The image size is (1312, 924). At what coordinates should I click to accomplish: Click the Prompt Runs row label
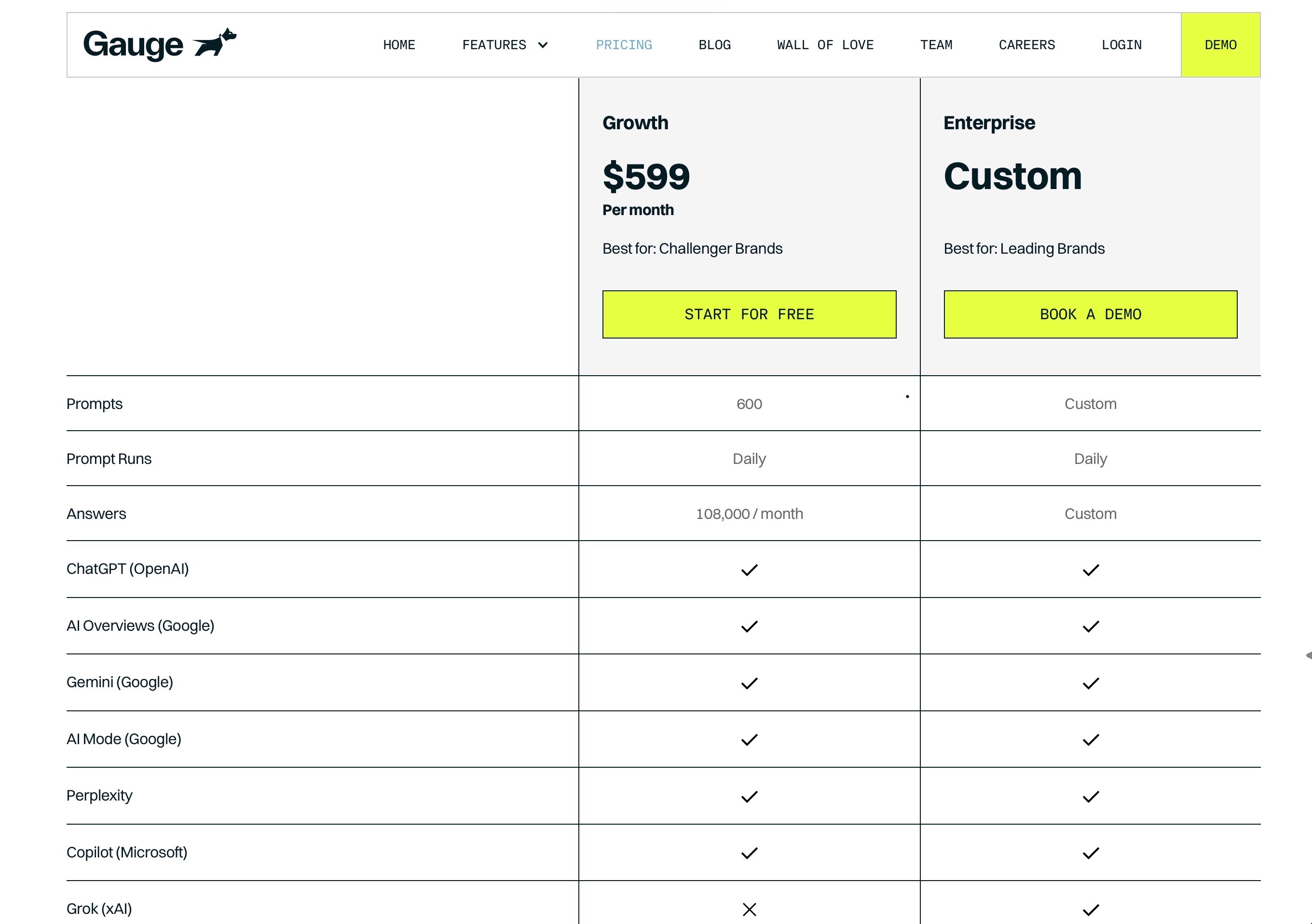pos(109,459)
